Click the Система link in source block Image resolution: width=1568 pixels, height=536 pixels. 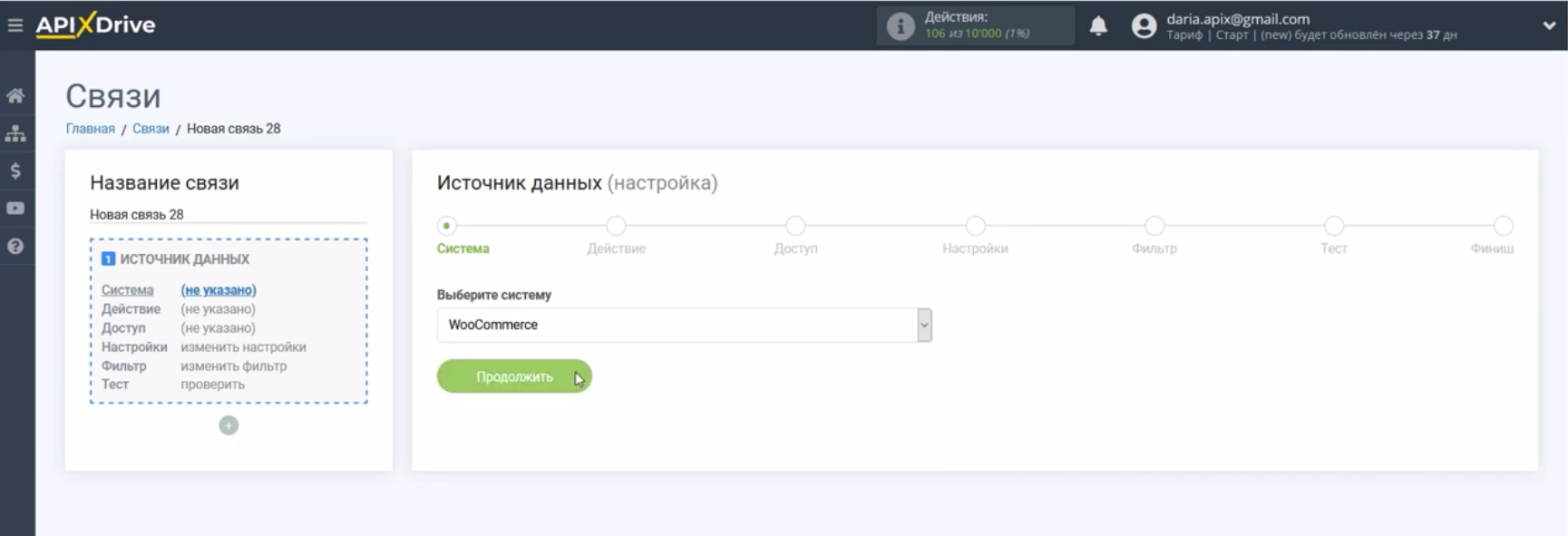tap(127, 290)
